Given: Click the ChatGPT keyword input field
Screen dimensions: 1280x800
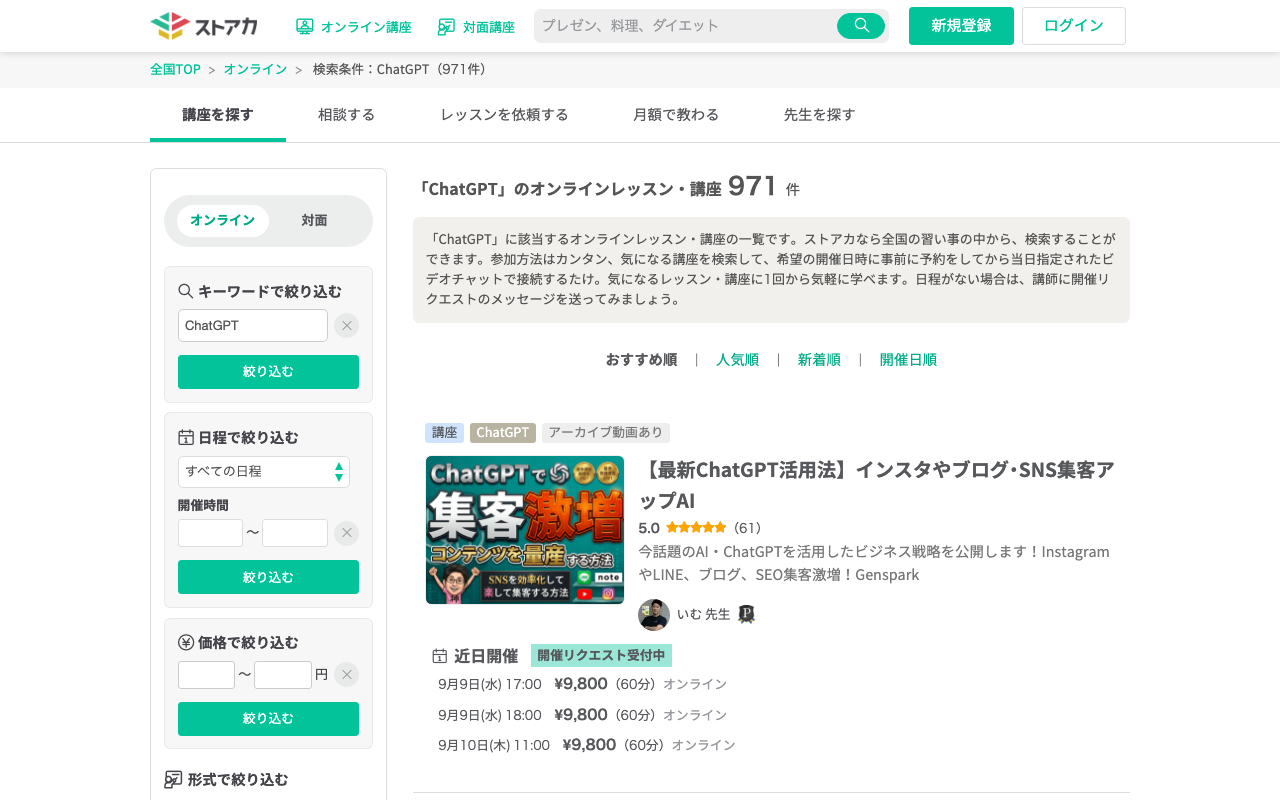Looking at the screenshot, I should [253, 325].
